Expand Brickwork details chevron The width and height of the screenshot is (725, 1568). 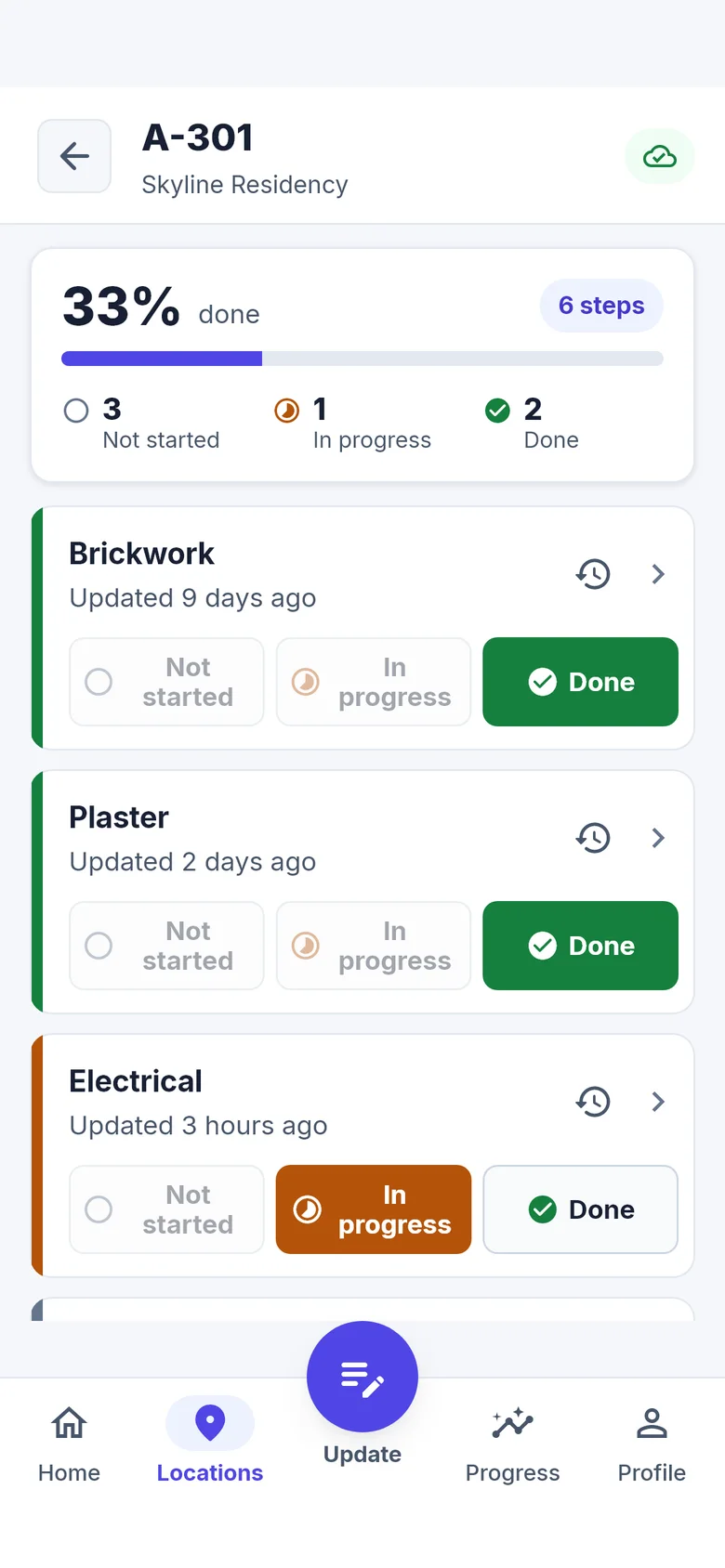(658, 574)
